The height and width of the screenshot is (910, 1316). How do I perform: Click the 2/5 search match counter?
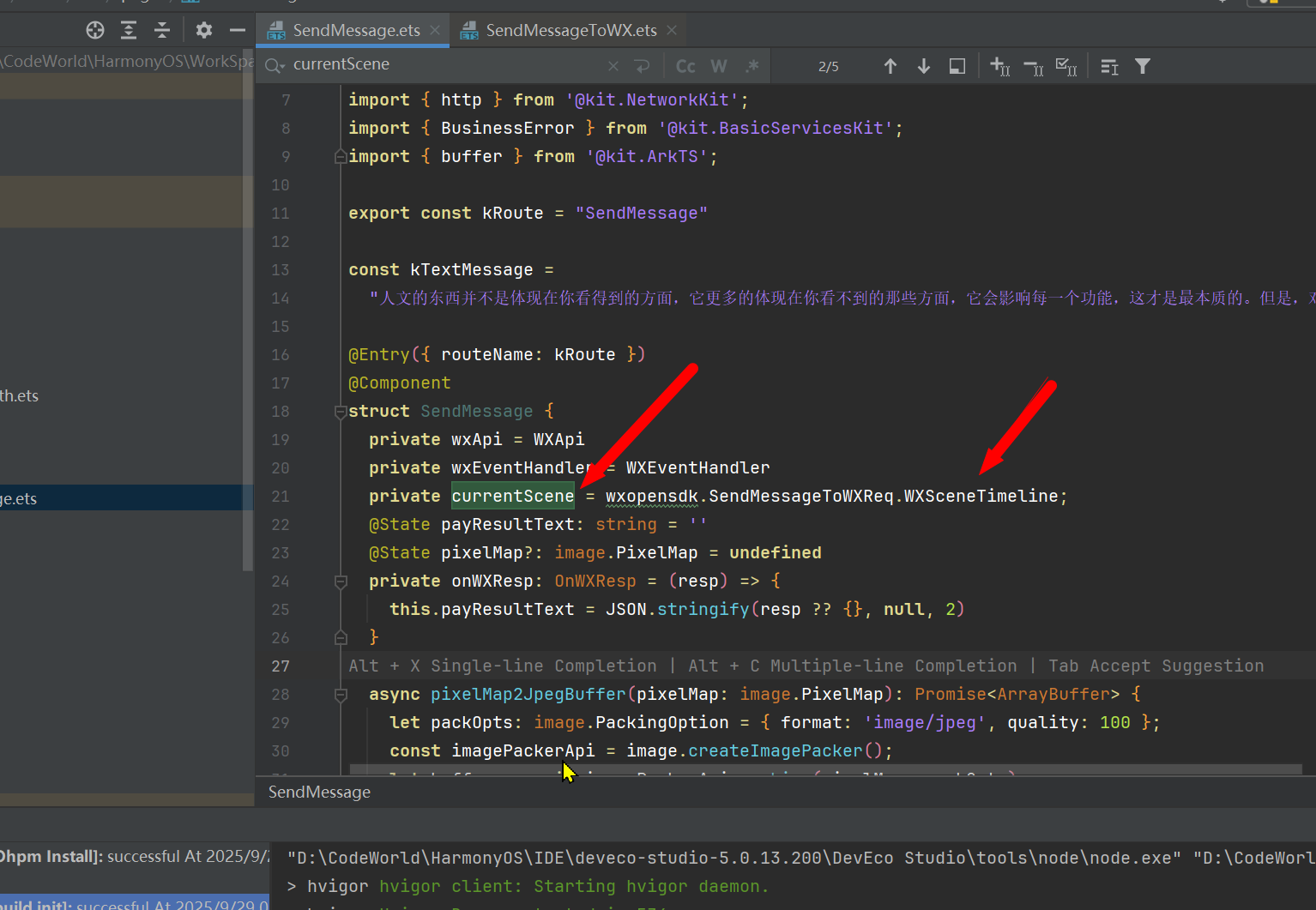tap(828, 66)
